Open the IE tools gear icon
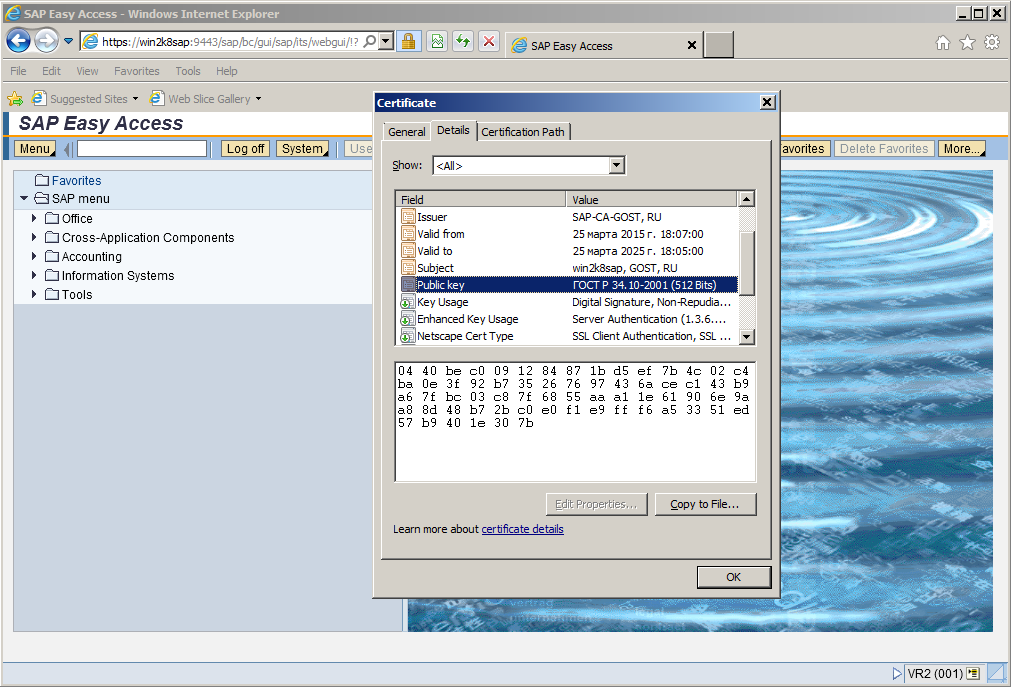This screenshot has height=687, width=1011. (x=991, y=42)
